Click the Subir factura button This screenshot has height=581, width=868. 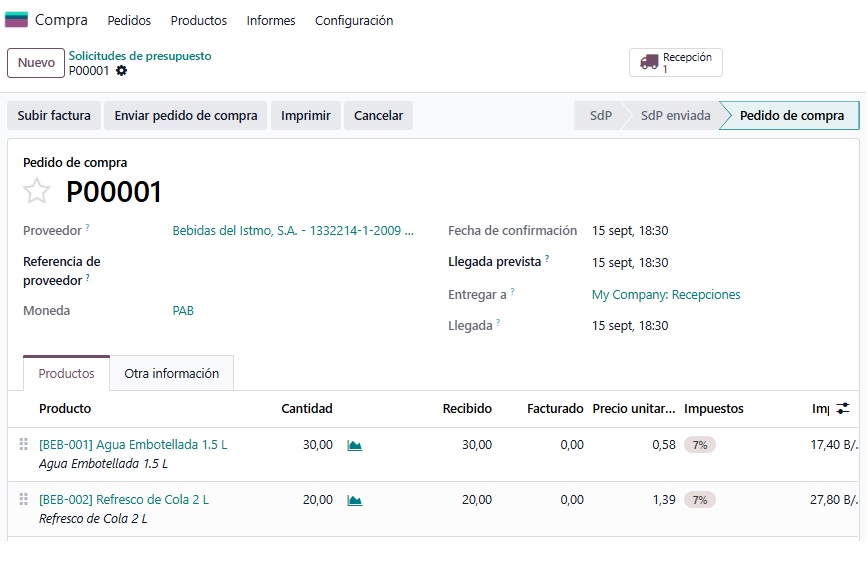click(54, 116)
